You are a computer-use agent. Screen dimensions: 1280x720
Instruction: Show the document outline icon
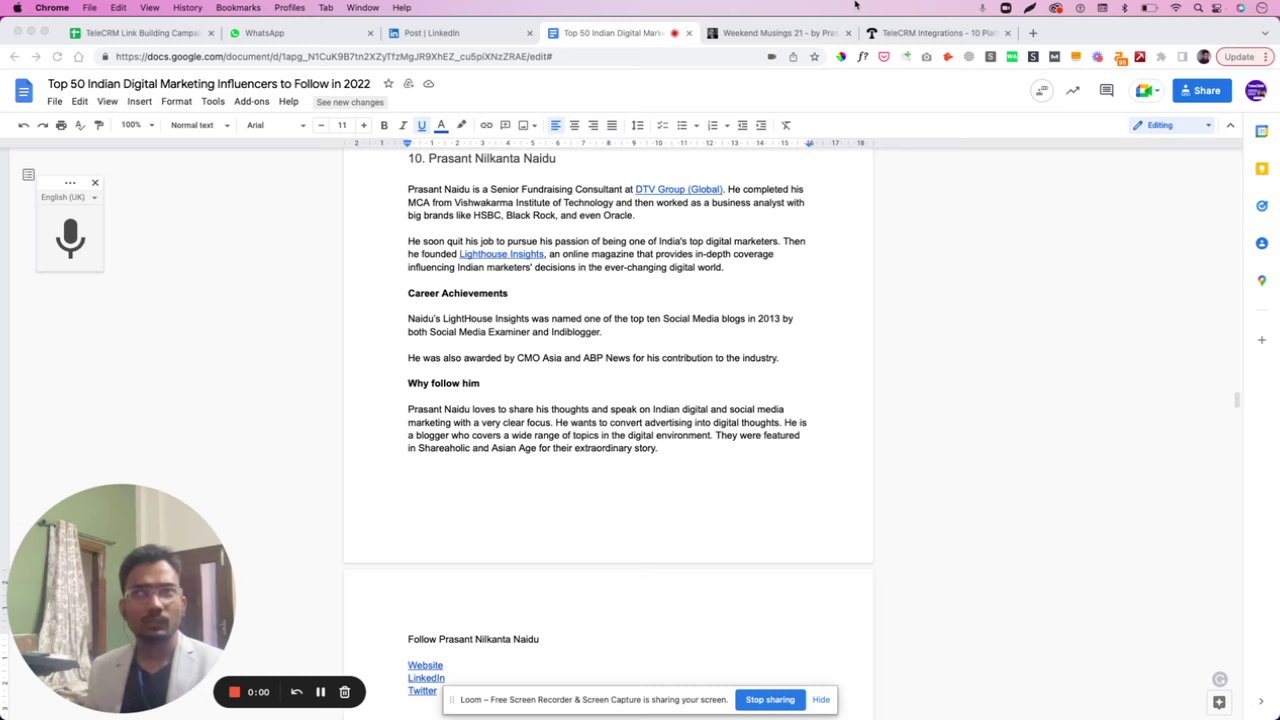click(x=28, y=175)
